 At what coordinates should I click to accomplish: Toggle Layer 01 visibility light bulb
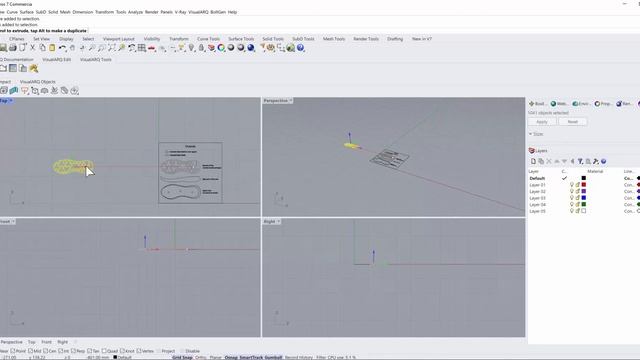(x=572, y=185)
